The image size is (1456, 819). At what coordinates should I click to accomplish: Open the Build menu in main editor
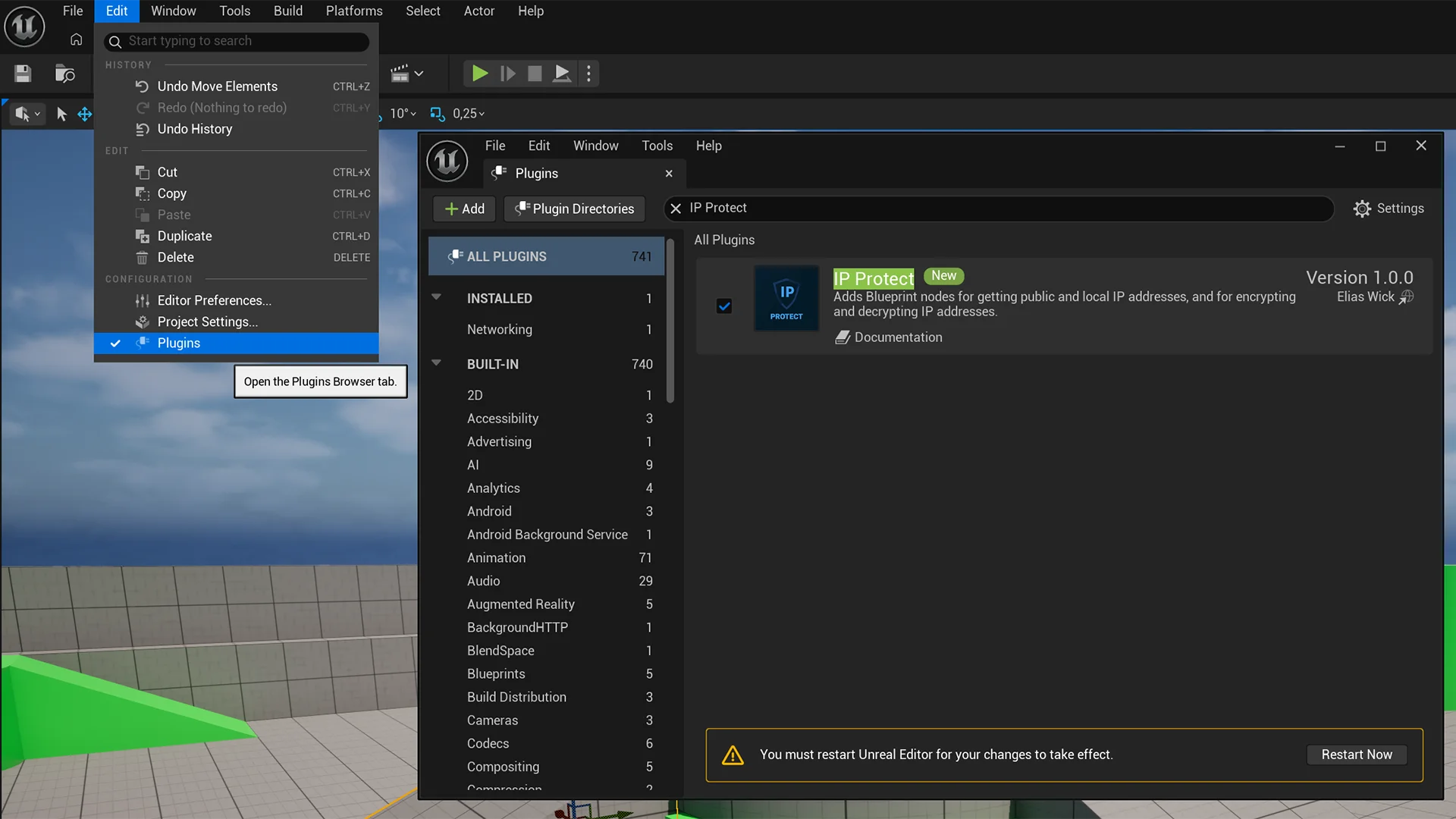tap(288, 11)
